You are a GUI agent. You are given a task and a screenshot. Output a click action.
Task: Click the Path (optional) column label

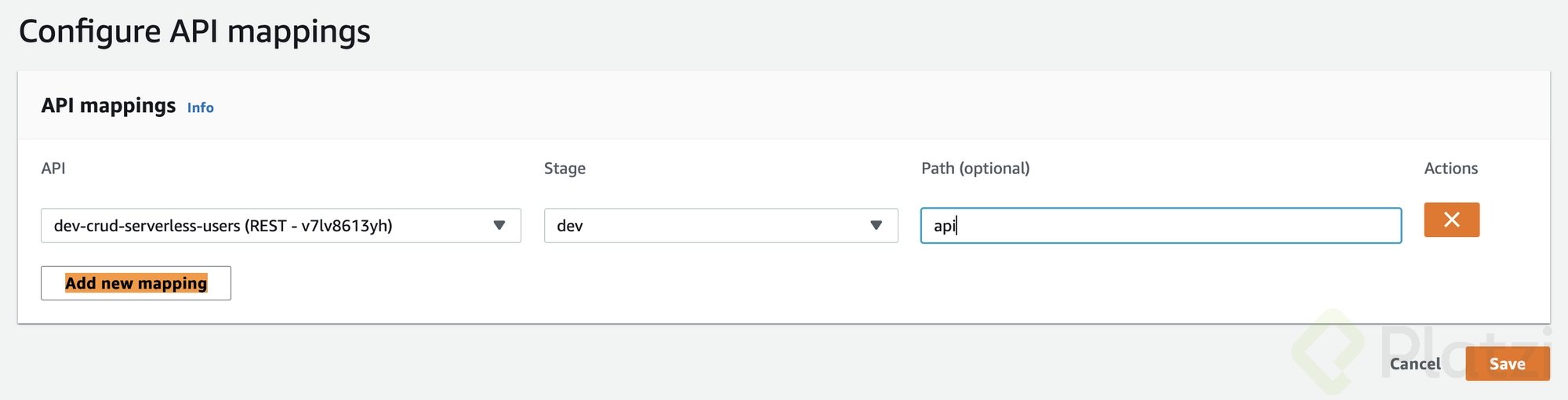[x=975, y=168]
